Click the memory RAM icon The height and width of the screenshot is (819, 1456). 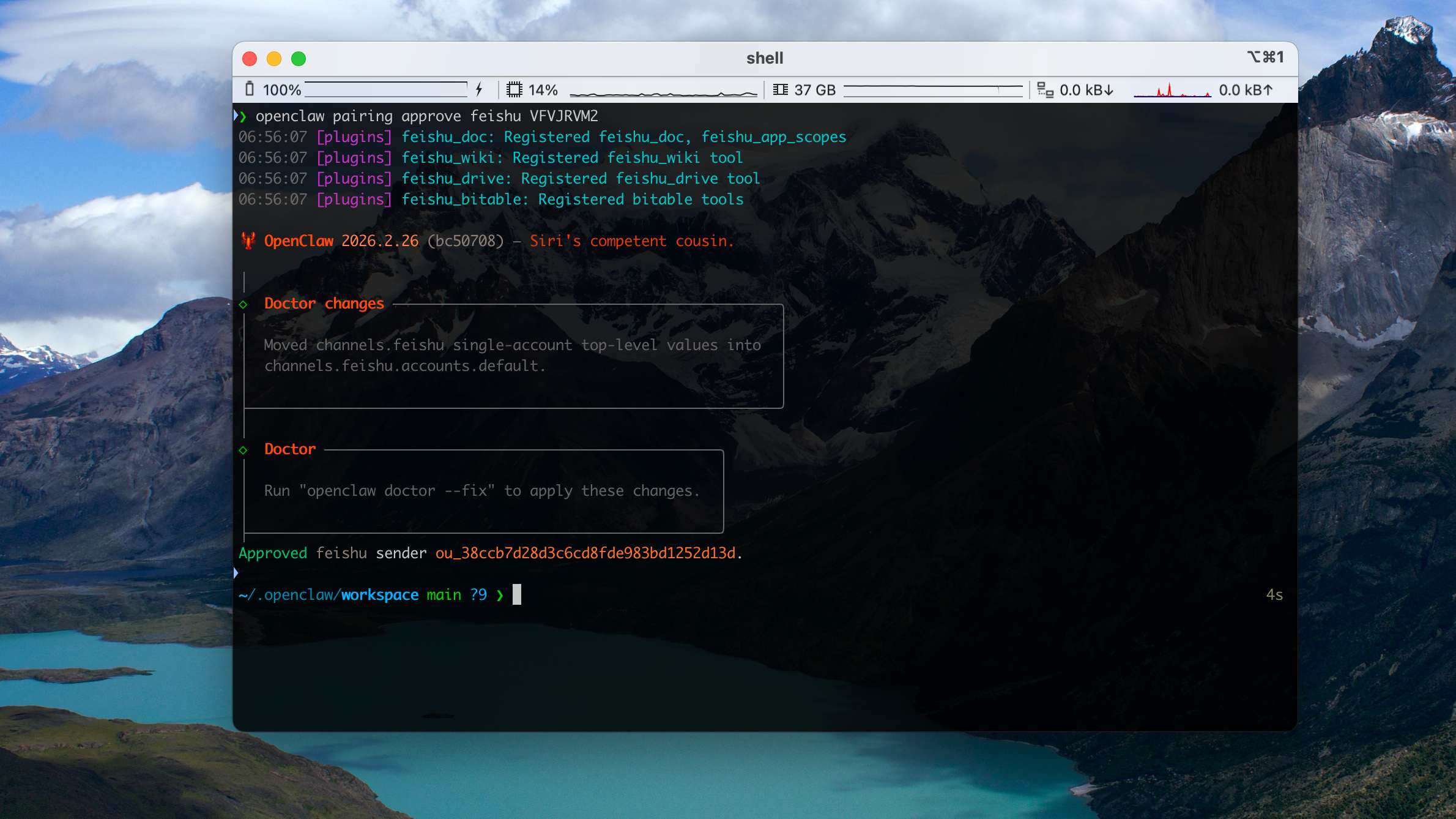click(780, 90)
